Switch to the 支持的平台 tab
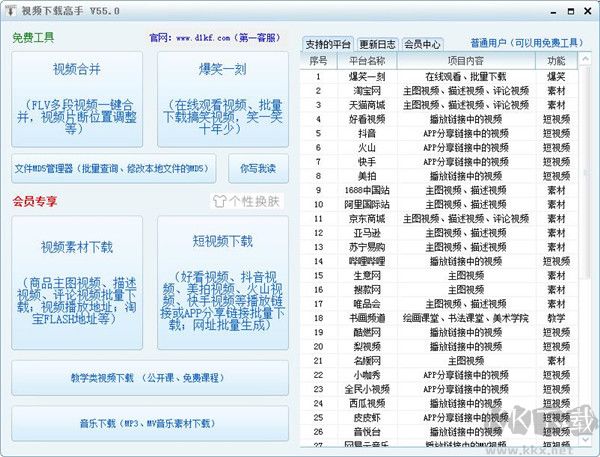Screen dimensions: 600x457 [x=328, y=44]
